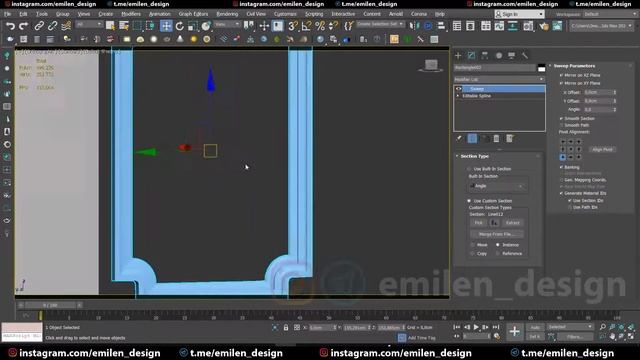This screenshot has width=640, height=360.
Task: Open the Create tab plus icon
Action: tap(458, 56)
